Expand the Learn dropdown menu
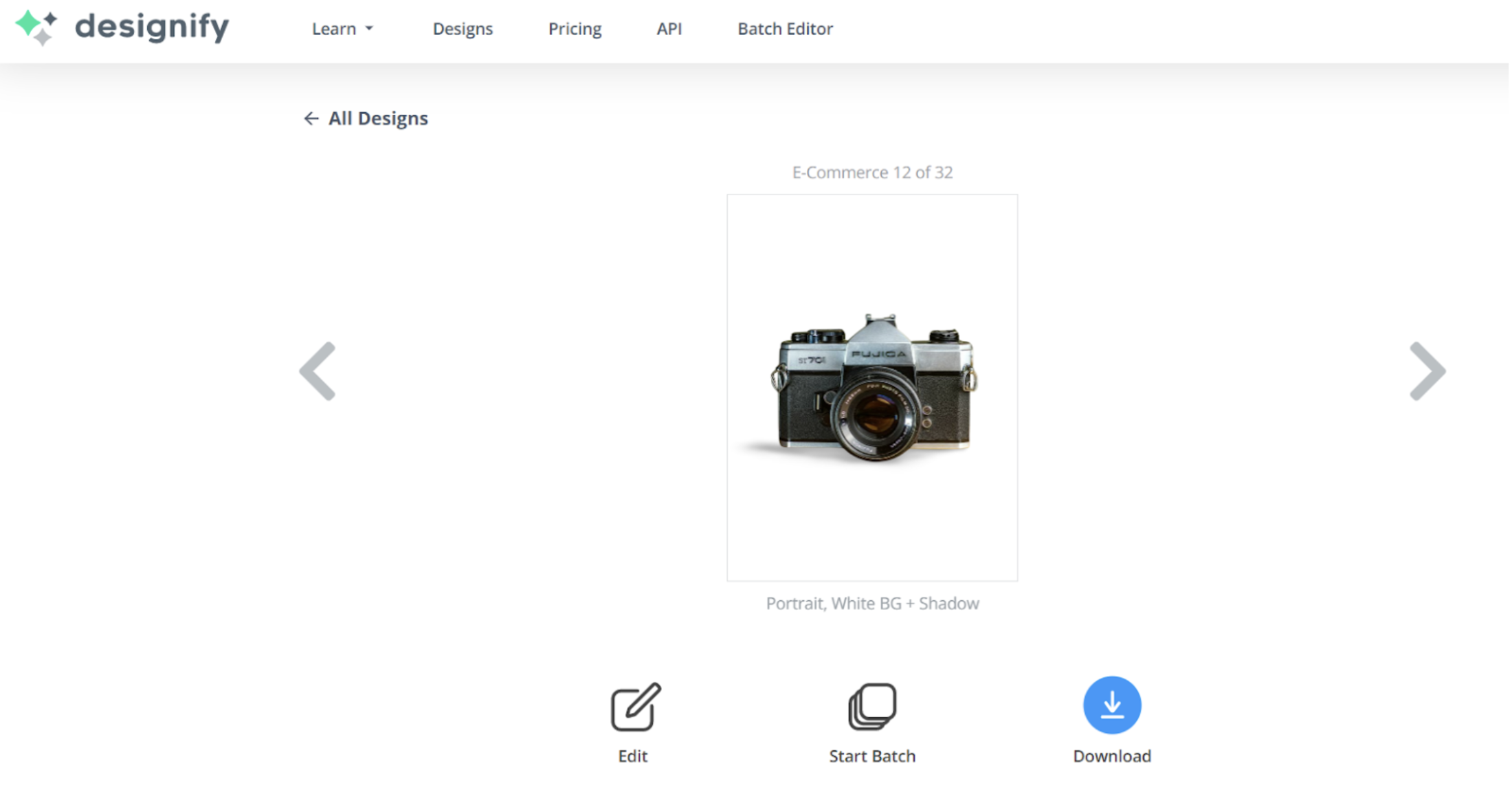This screenshot has width=1512, height=792. [342, 29]
